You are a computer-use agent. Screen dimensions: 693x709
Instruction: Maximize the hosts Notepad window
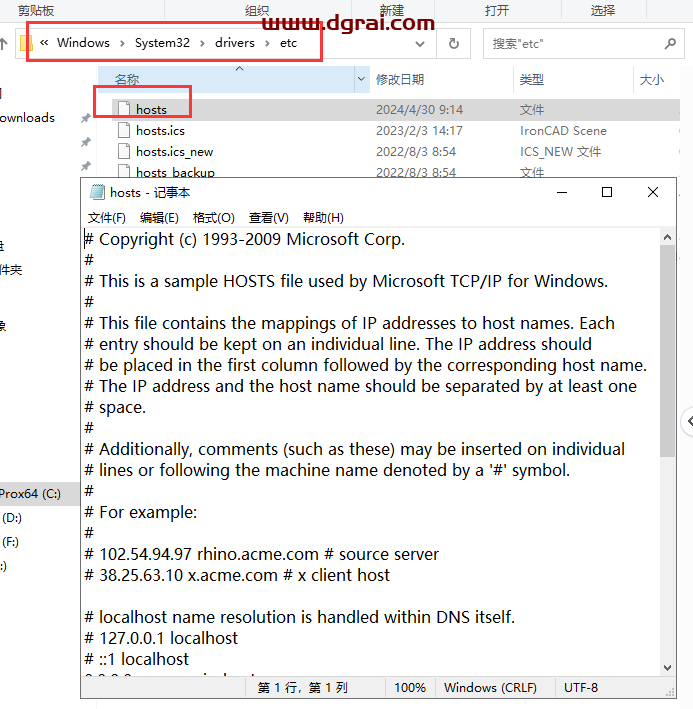tap(607, 192)
